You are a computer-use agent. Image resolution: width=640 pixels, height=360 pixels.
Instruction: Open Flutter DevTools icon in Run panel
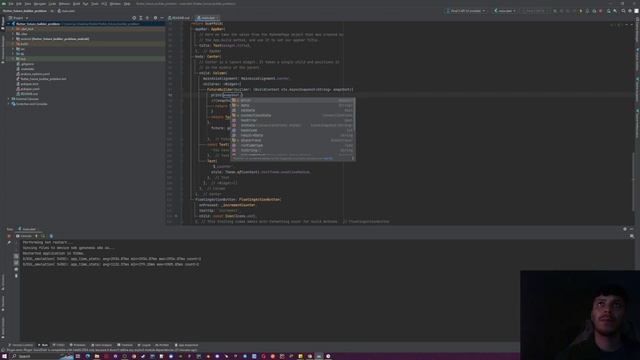pos(51,236)
